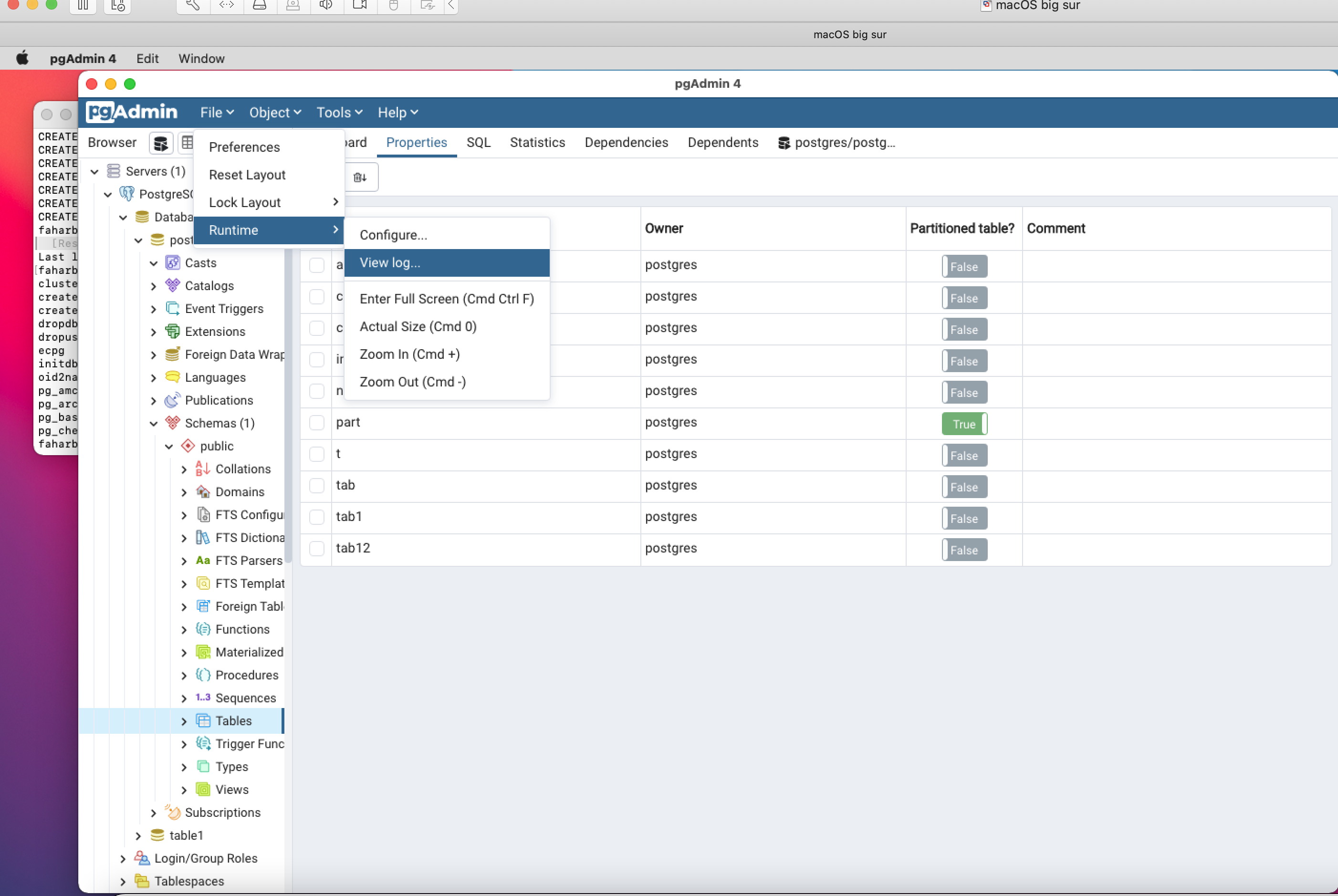
Task: Open the macOS Window menu
Action: click(x=201, y=59)
